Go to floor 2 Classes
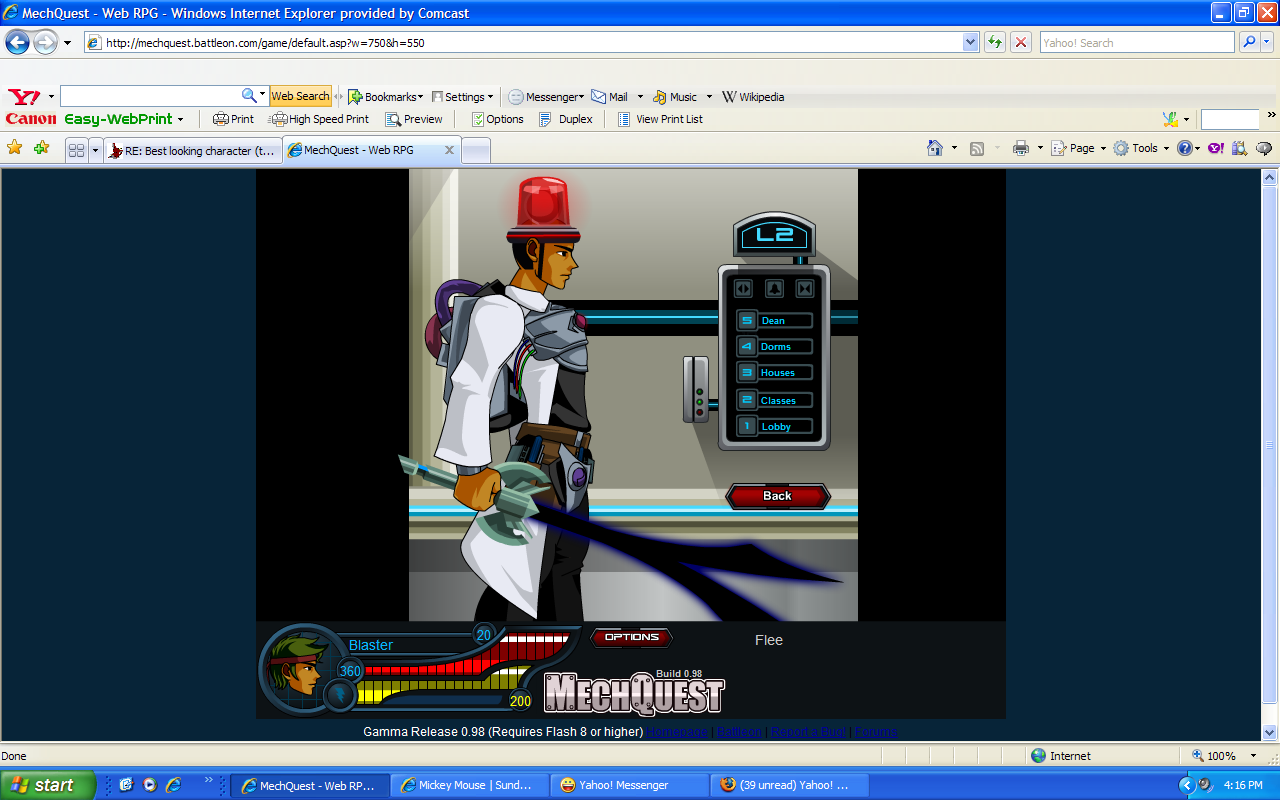This screenshot has width=1280, height=800. tap(775, 400)
